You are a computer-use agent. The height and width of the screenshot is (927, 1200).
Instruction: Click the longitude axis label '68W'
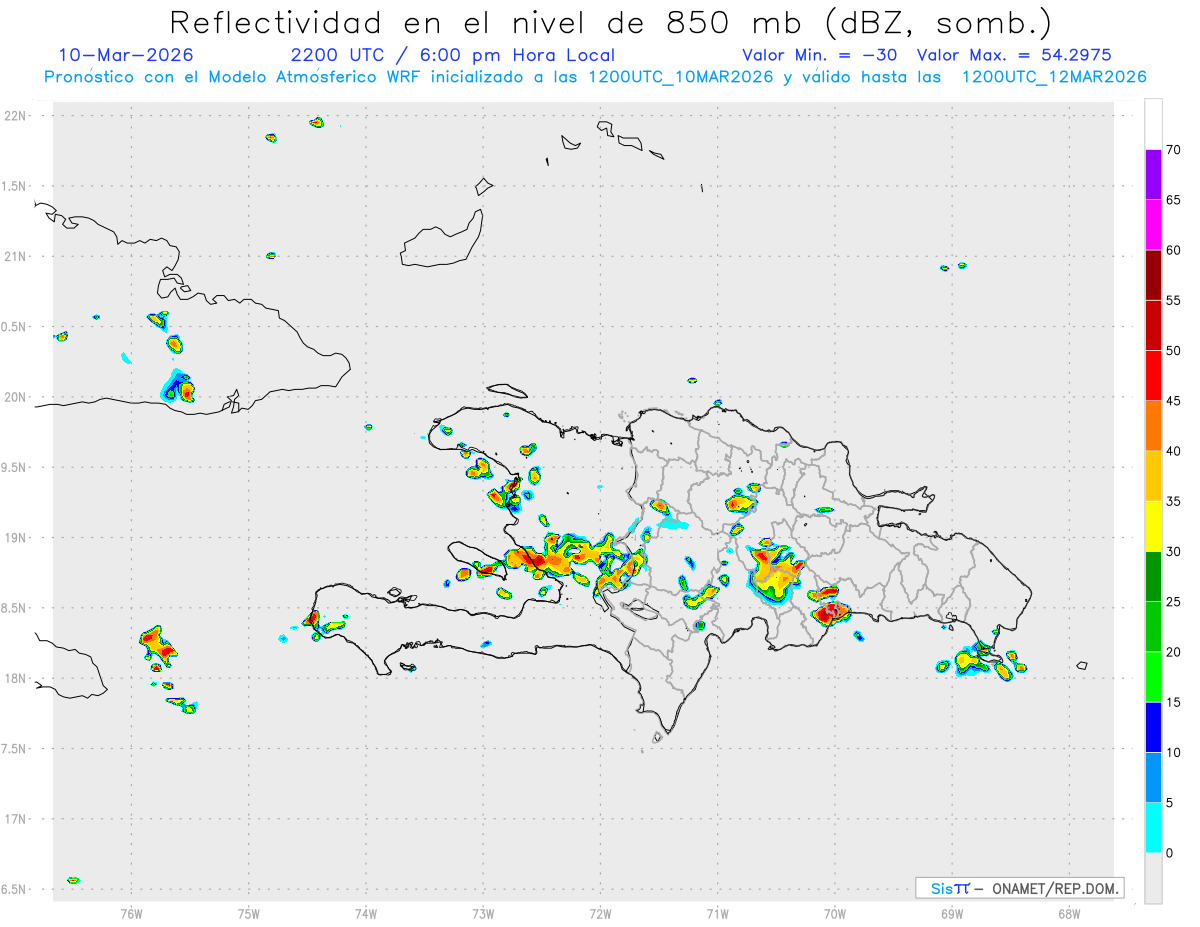coord(1068,913)
